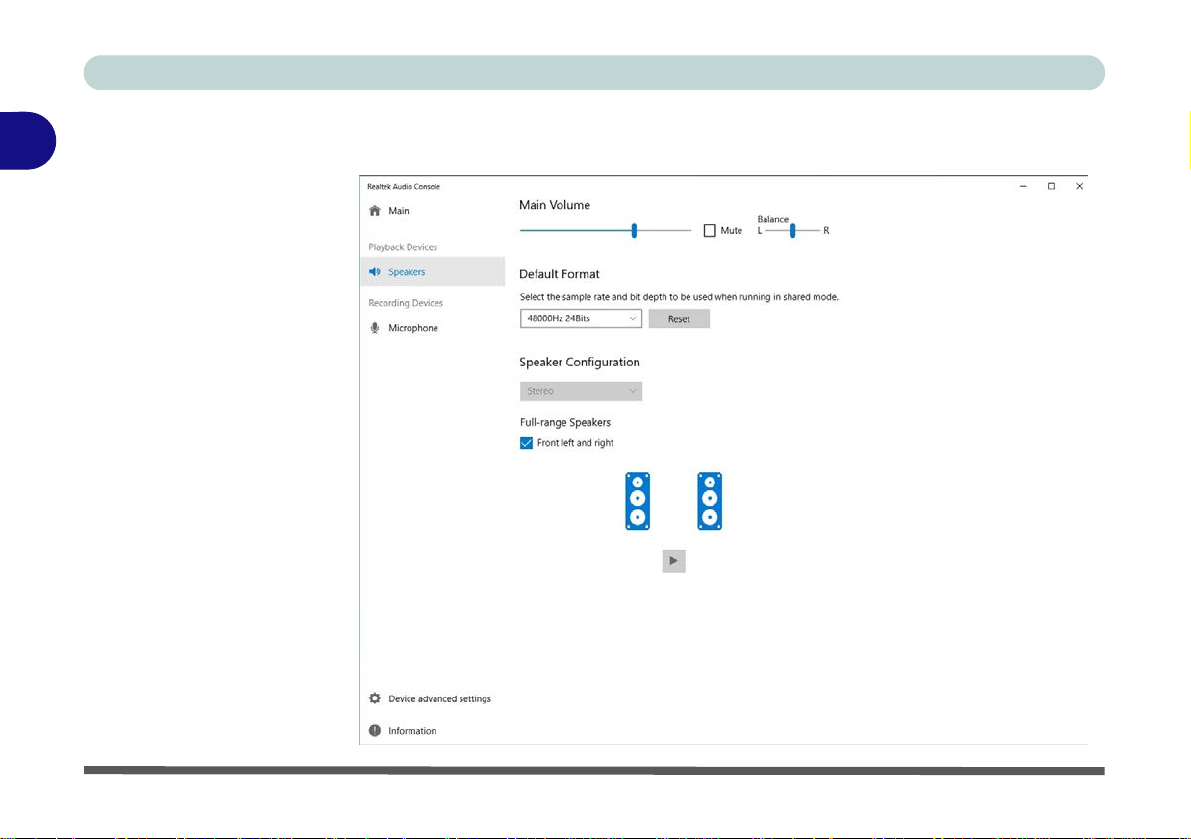
Task: Test the left front speaker icon
Action: click(x=637, y=501)
